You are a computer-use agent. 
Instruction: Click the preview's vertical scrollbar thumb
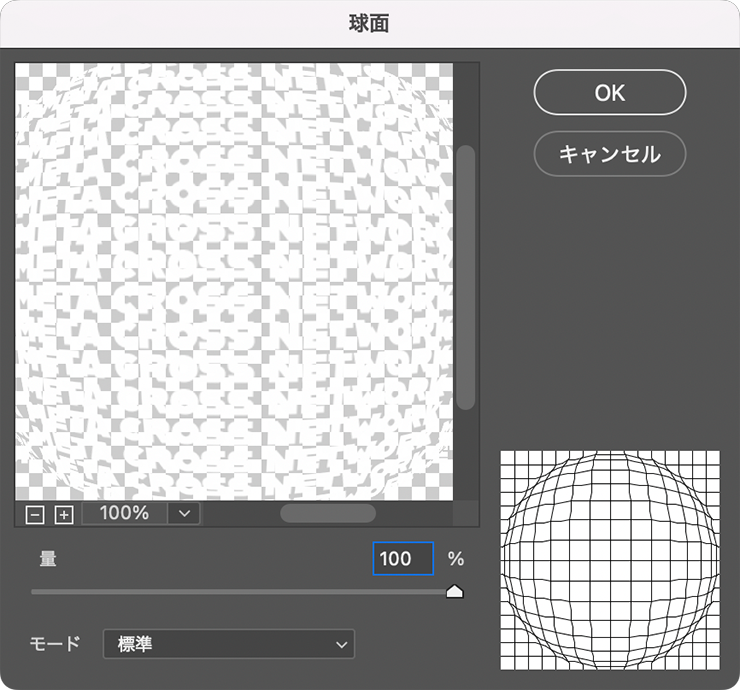click(465, 275)
